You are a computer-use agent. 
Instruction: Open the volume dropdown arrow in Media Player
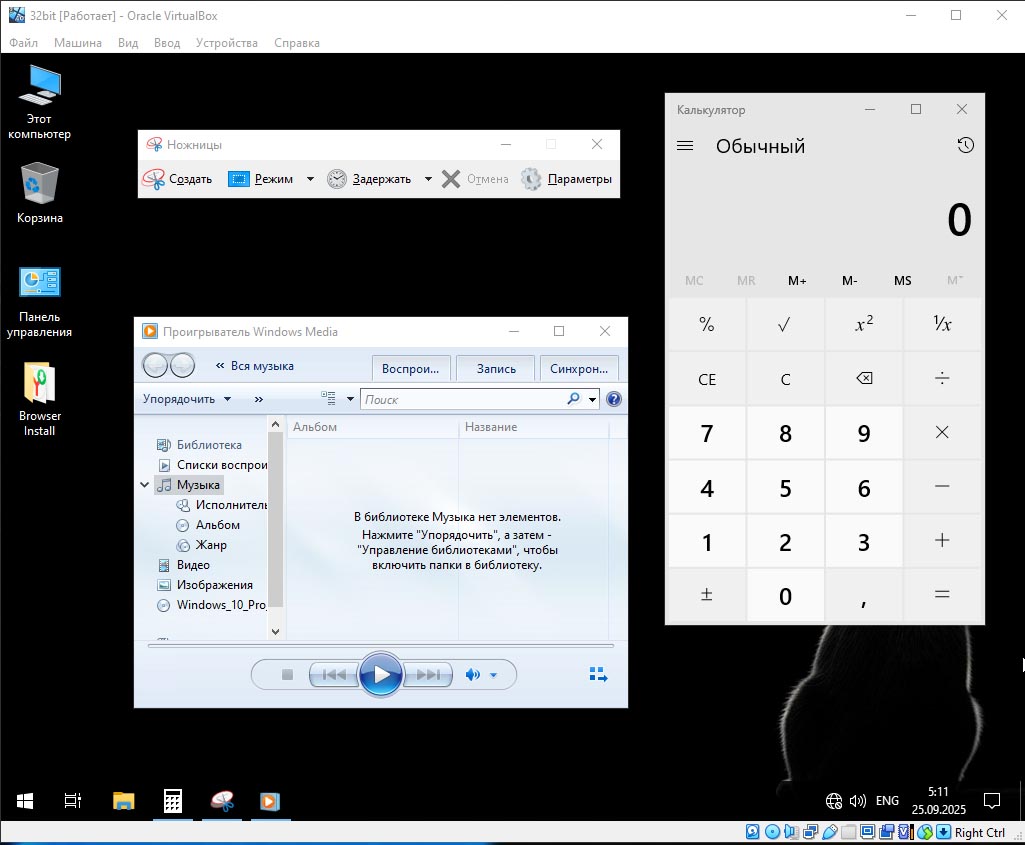tap(494, 675)
